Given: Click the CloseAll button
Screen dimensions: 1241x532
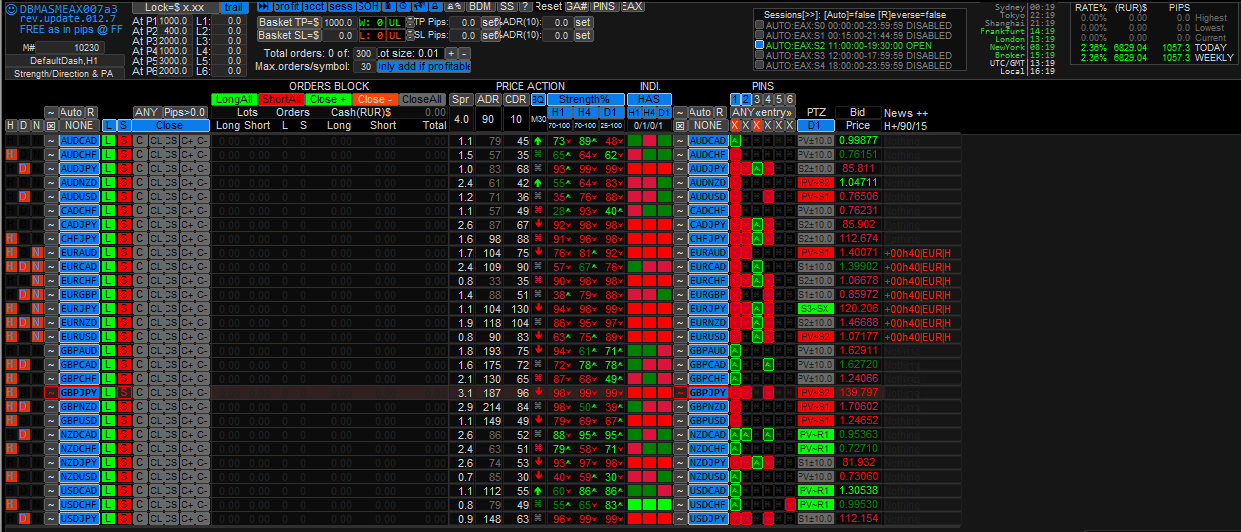Looking at the screenshot, I should coord(422,99).
